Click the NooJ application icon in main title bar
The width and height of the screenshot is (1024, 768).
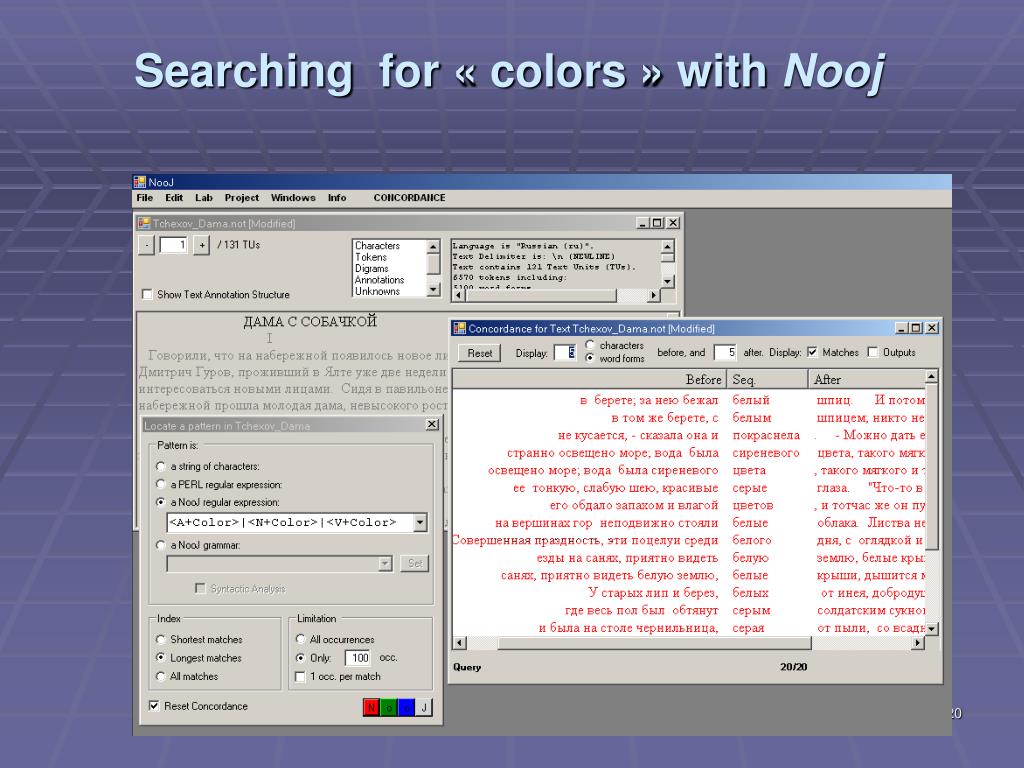tap(140, 182)
